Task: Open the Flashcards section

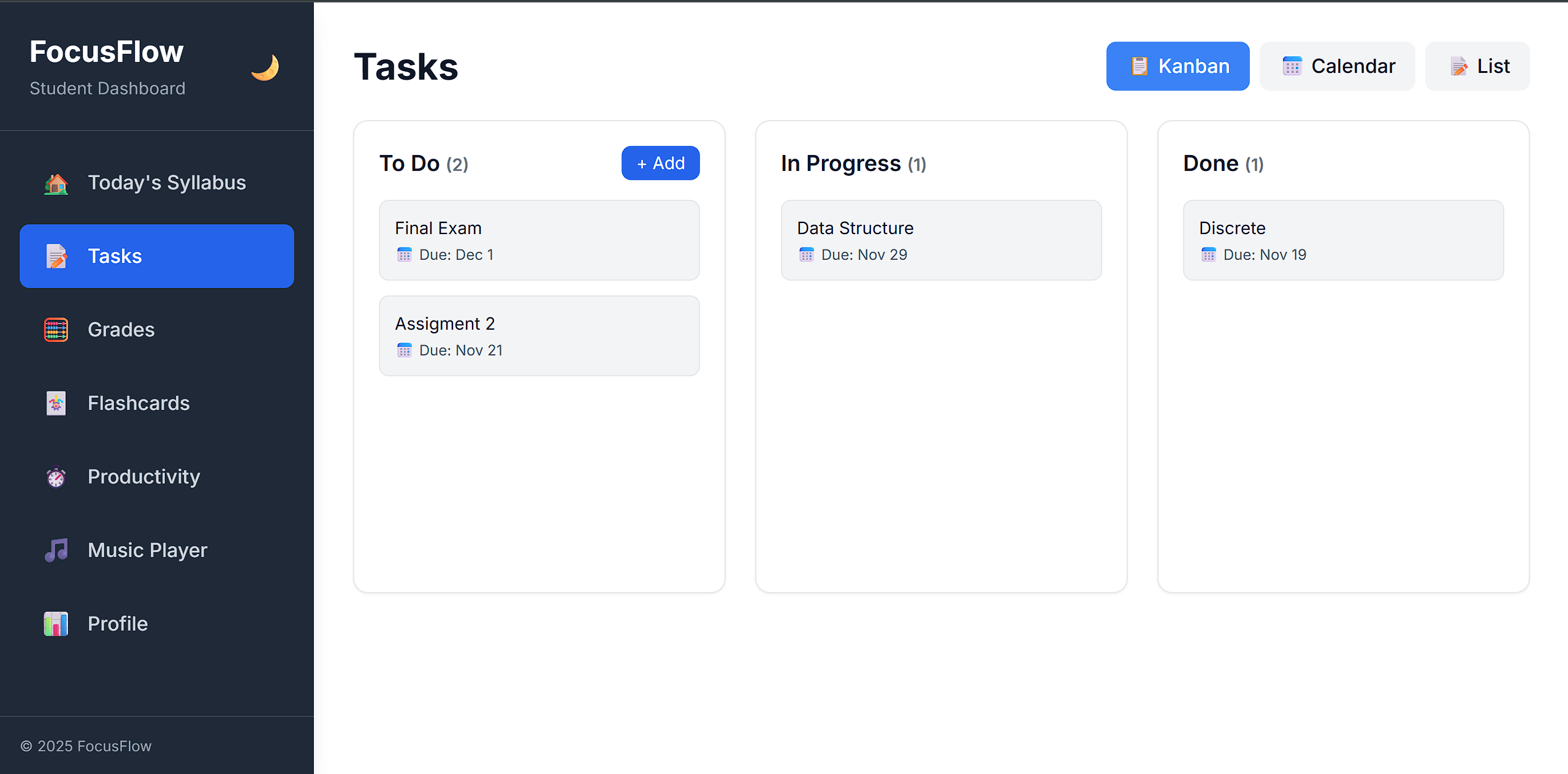Action: tap(139, 403)
